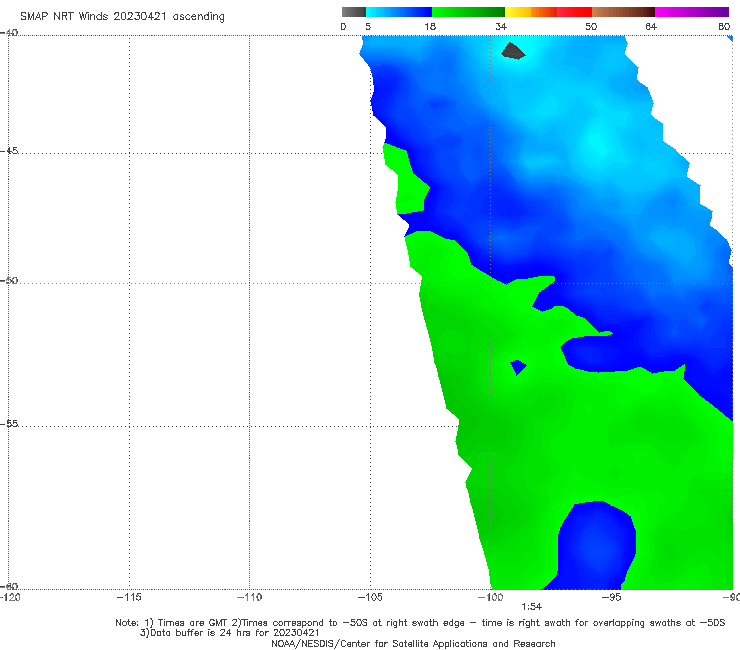Click the longitude label '-100'

pyautogui.click(x=490, y=597)
